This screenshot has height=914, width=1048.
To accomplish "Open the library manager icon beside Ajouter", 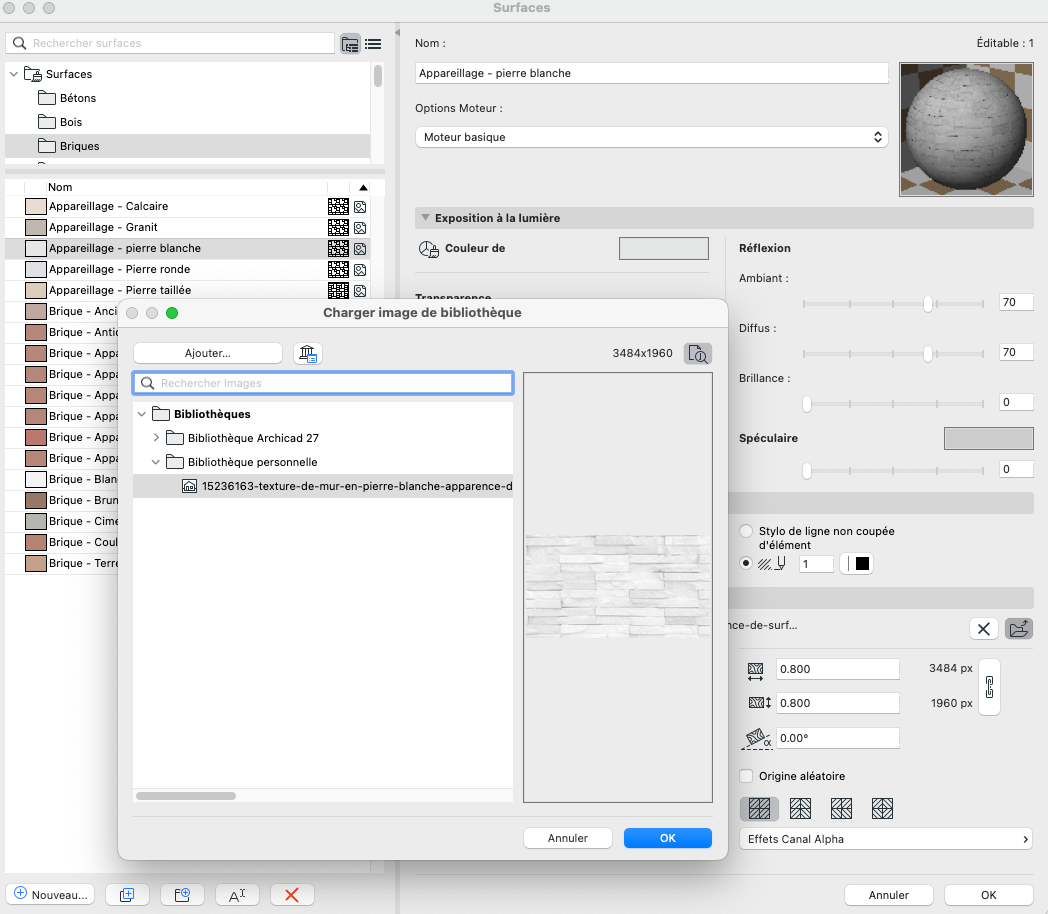I will 307,353.
